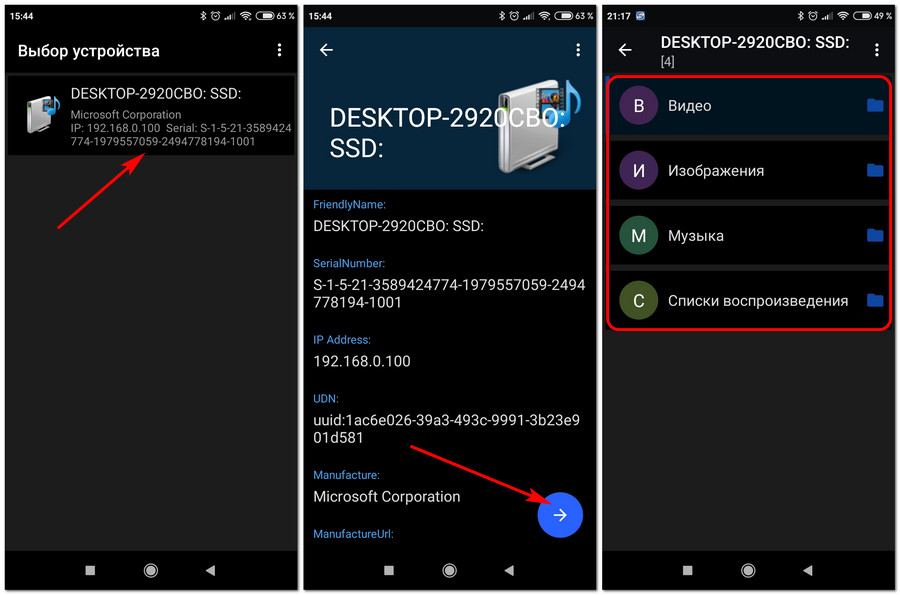Tap Microsoft Corporation under Manufacture label
This screenshot has height=595, width=900.
(387, 496)
